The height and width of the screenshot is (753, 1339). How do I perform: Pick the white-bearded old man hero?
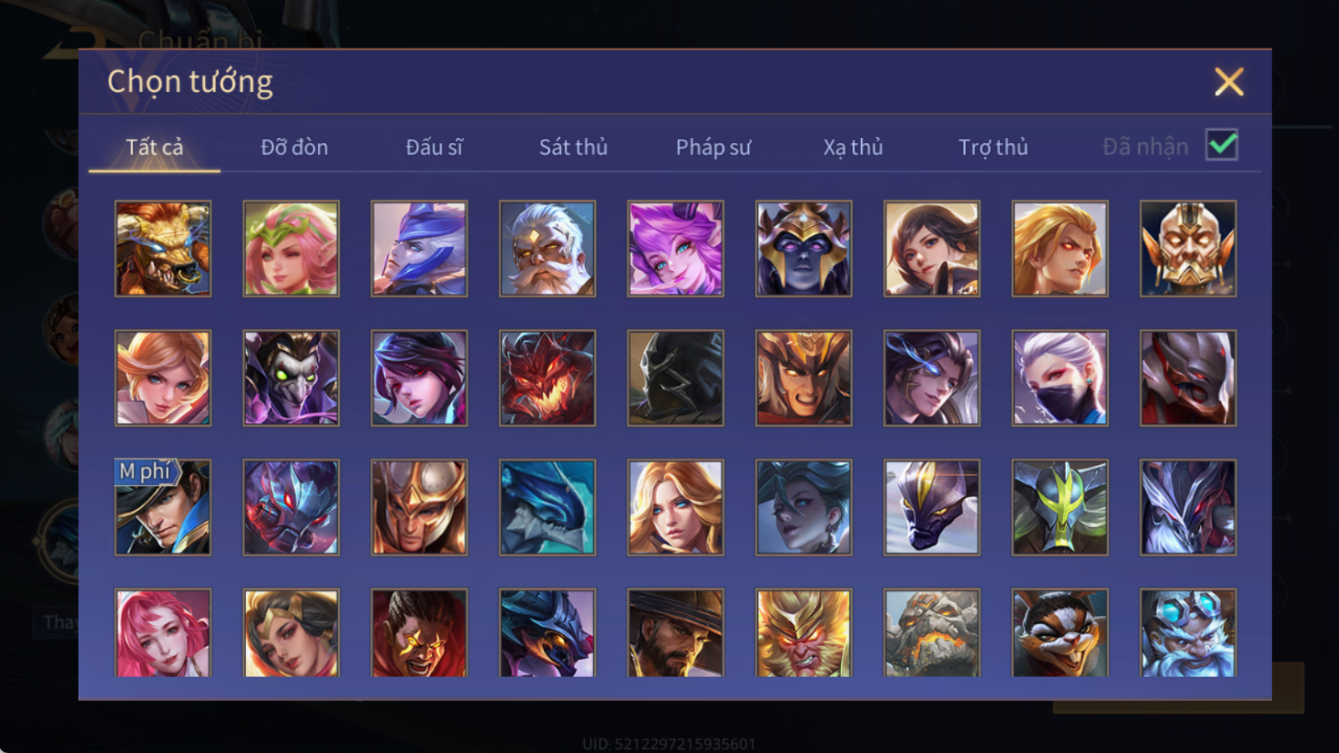tap(547, 248)
